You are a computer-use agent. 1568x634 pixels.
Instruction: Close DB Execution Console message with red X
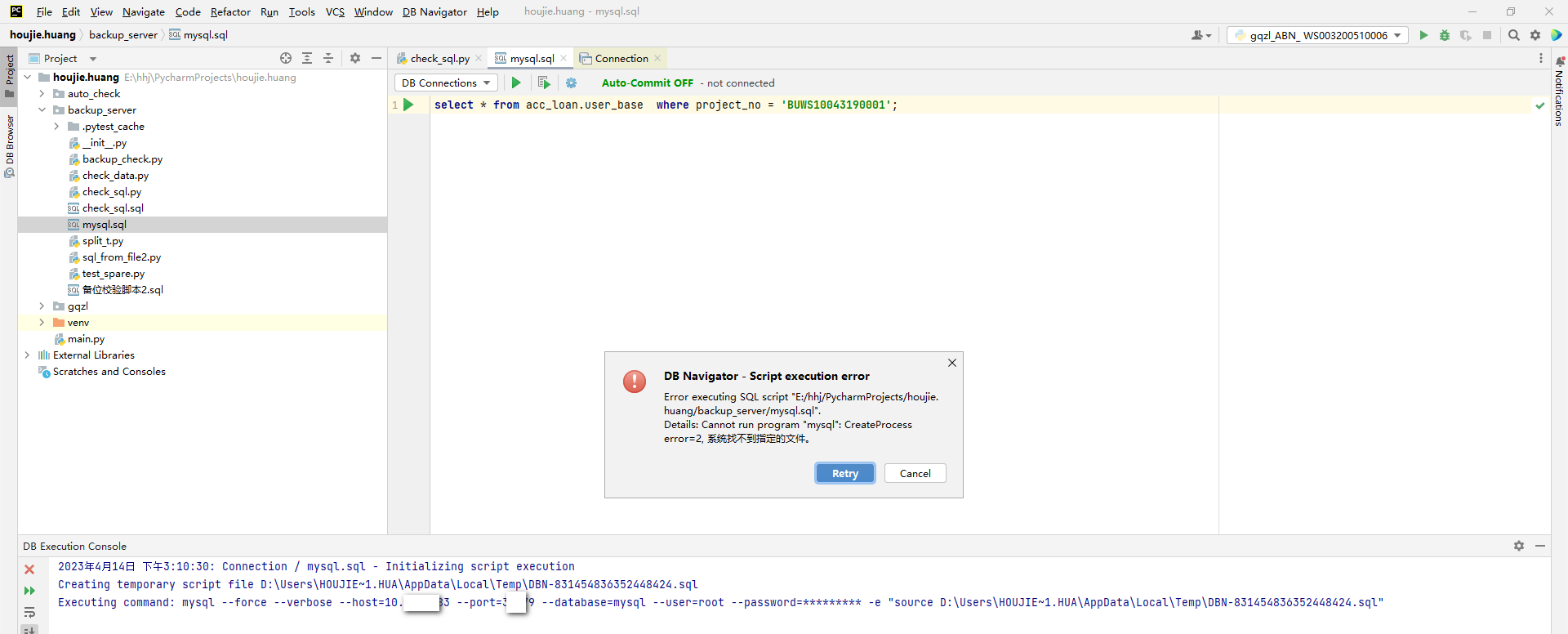coord(29,569)
